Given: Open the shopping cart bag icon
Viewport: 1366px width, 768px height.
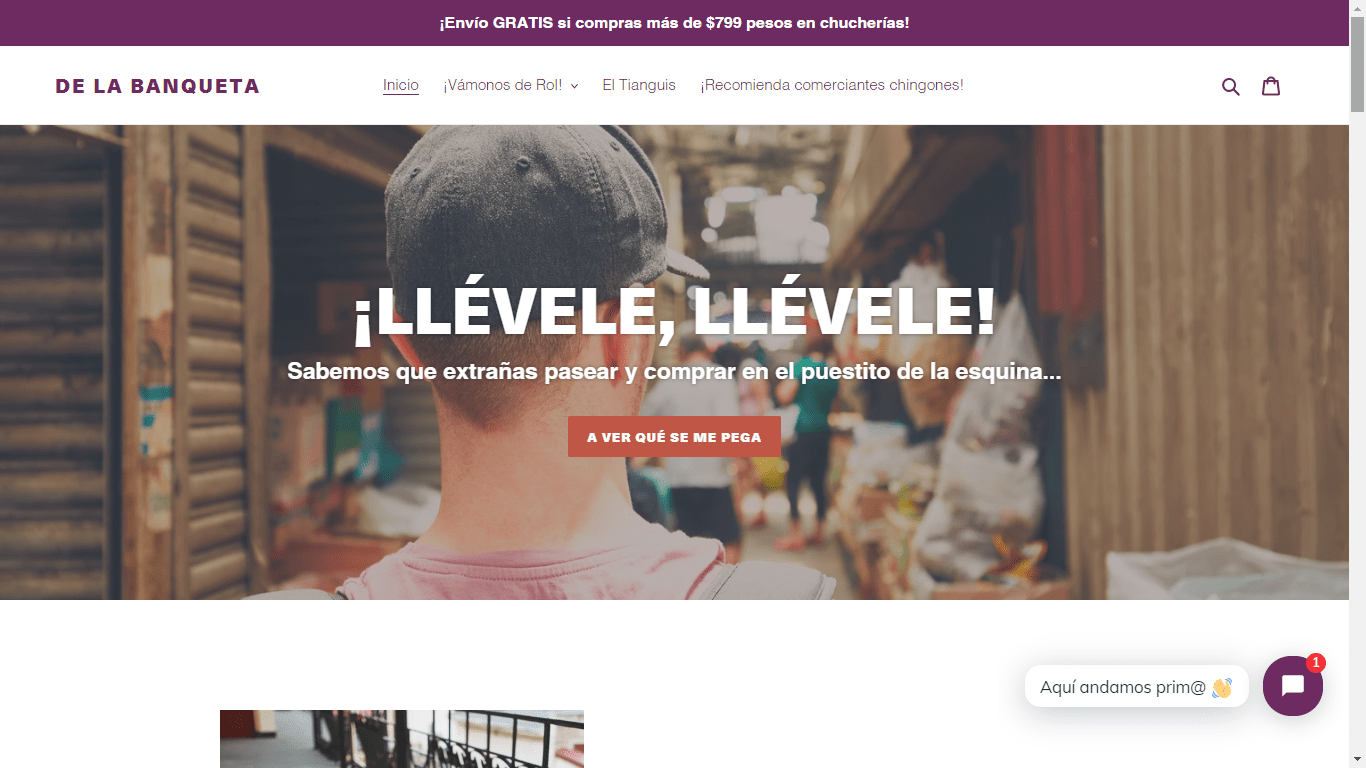Looking at the screenshot, I should coord(1271,86).
